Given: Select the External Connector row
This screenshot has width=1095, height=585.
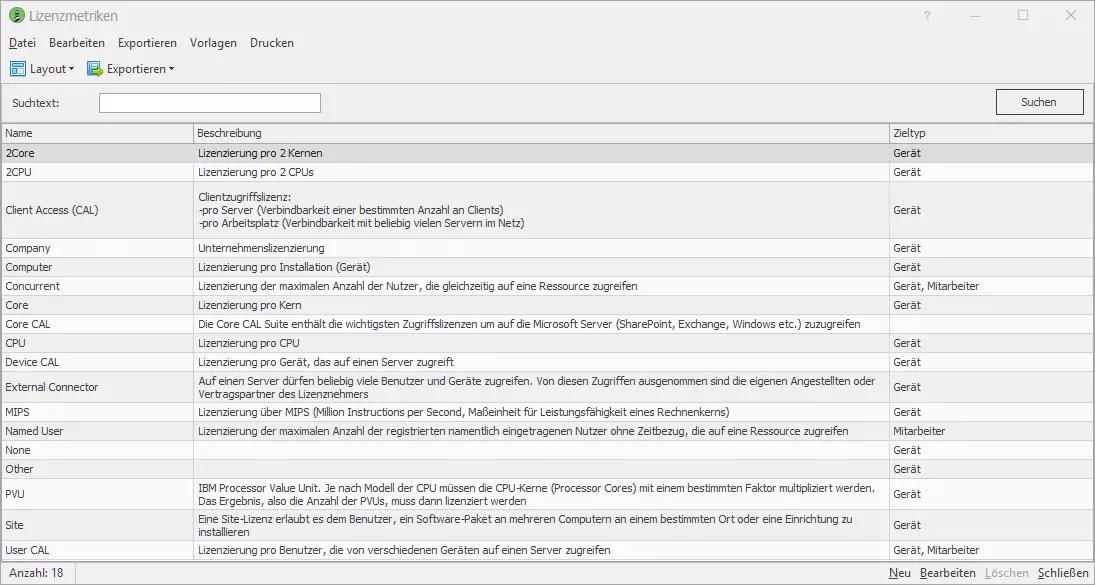Looking at the screenshot, I should coord(548,387).
